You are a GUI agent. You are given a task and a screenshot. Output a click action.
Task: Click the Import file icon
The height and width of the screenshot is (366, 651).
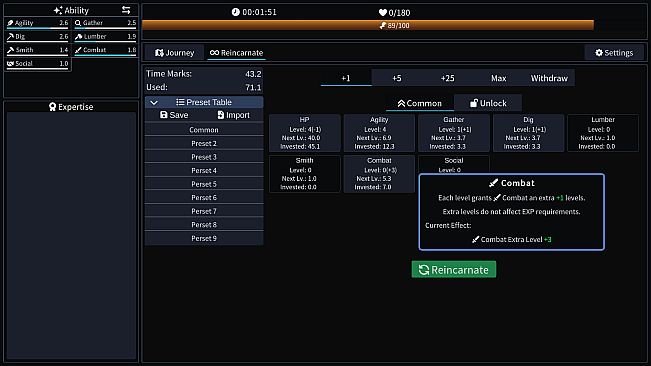(x=220, y=115)
